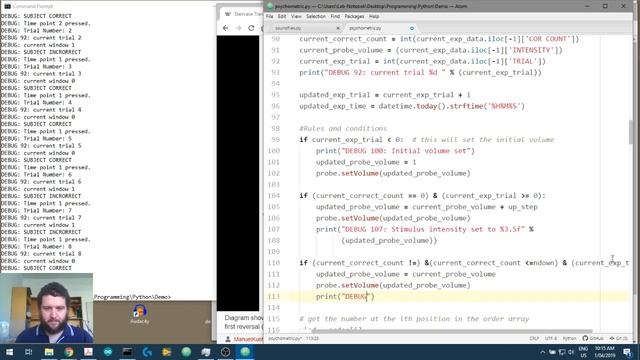The height and width of the screenshot is (360, 640).
Task: Open Atom's View menu
Action: 296,16
